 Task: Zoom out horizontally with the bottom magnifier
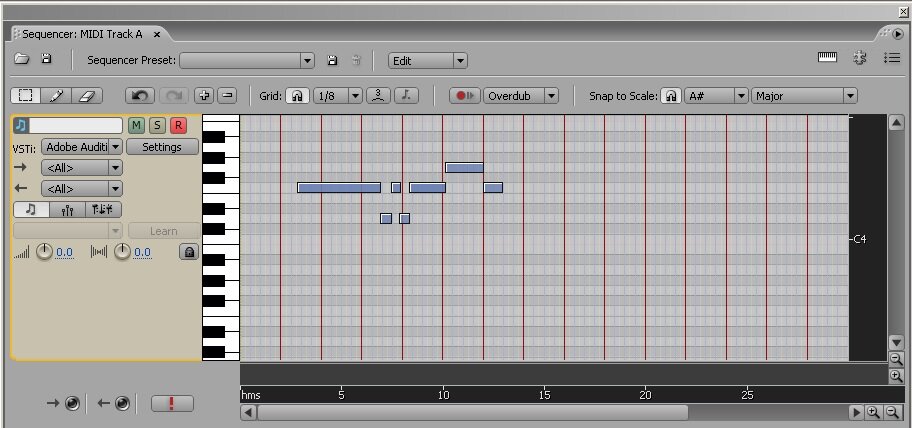pyautogui.click(x=893, y=412)
